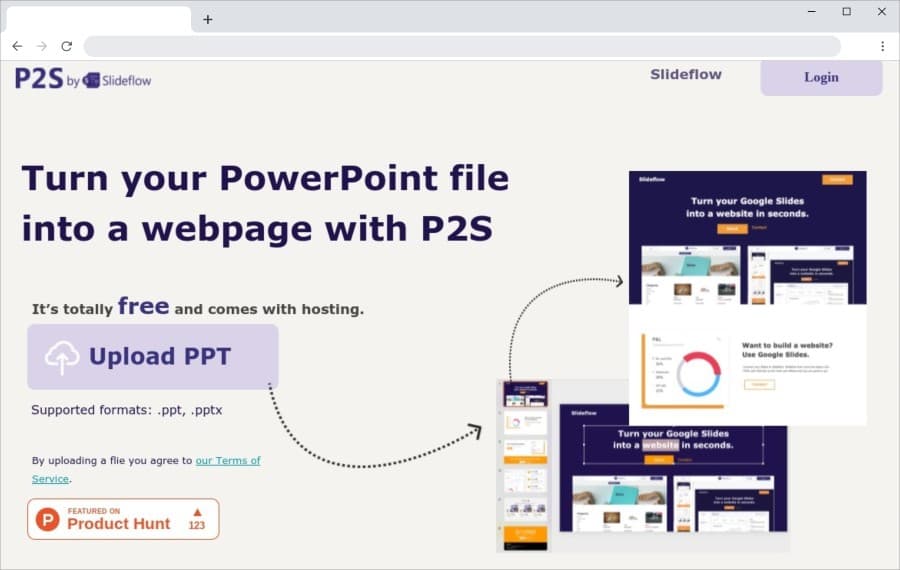Screen dimensions: 900x570
Task: Click the large 'free' word
Action: tap(143, 306)
